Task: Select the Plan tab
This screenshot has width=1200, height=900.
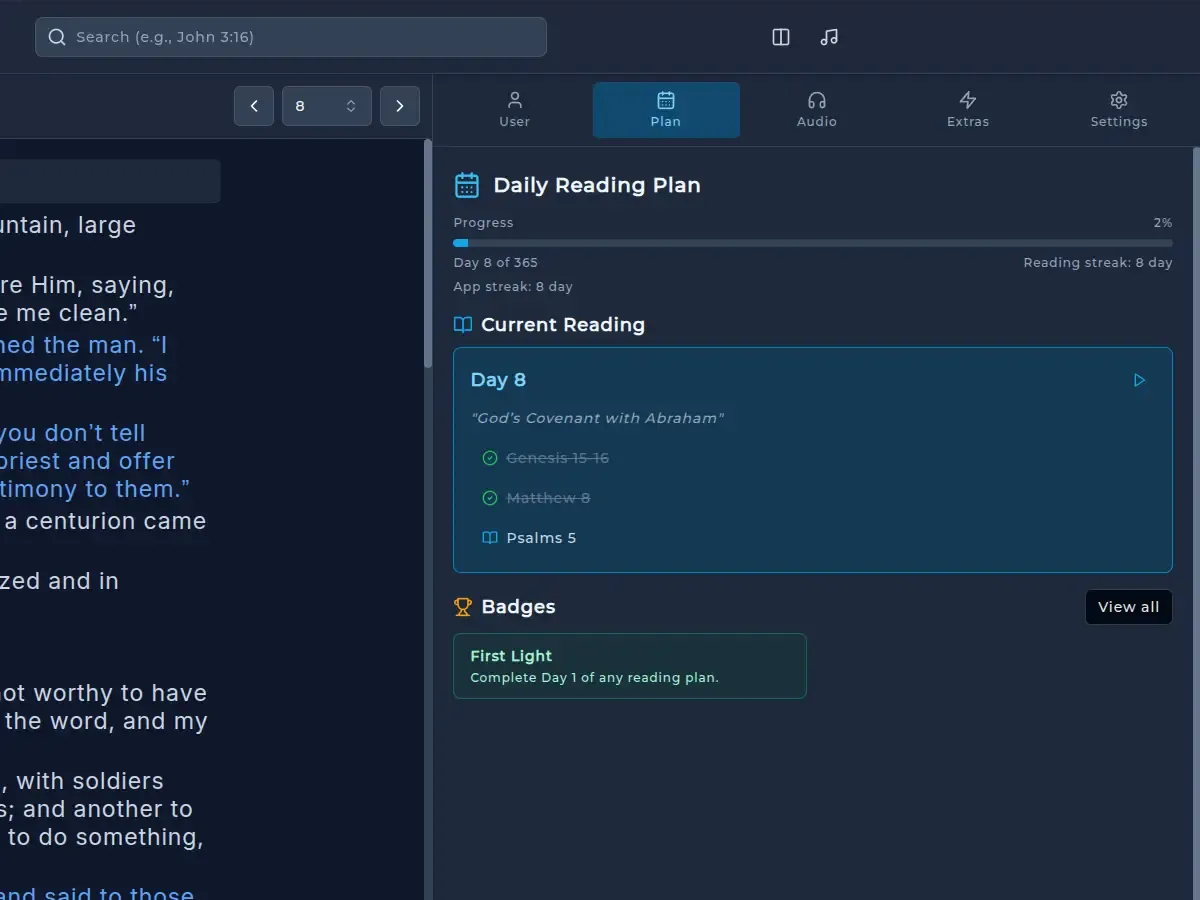Action: click(x=666, y=110)
